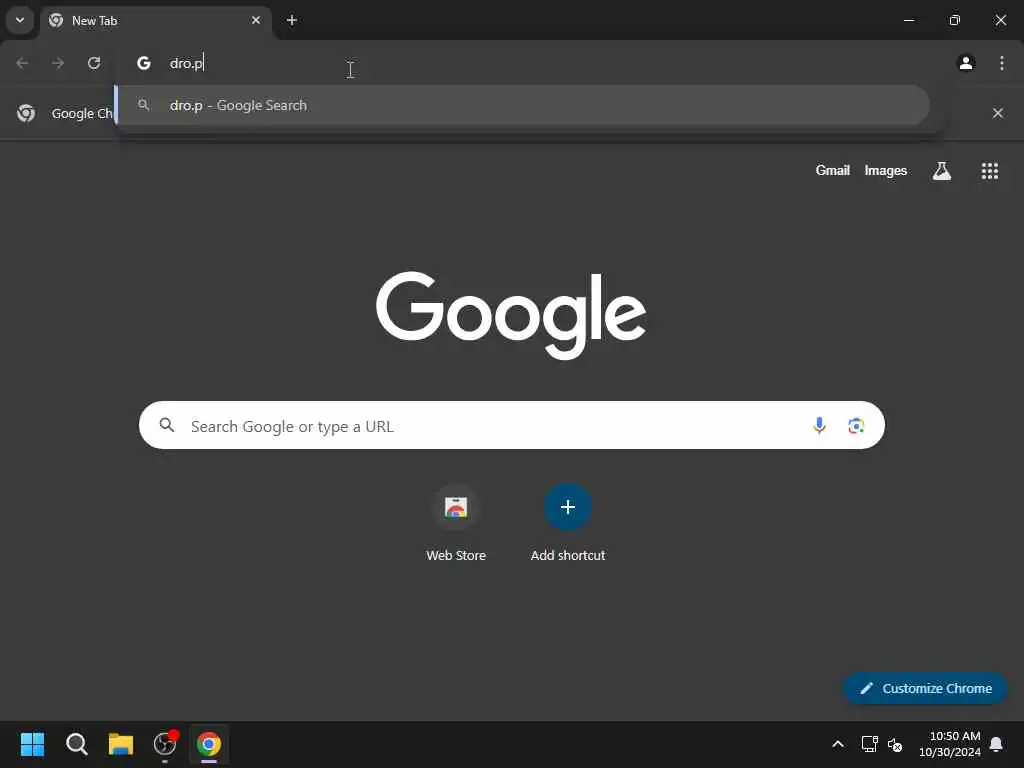This screenshot has height=768, width=1024.
Task: Click the magnifier icon in search box
Action: pyautogui.click(x=167, y=425)
